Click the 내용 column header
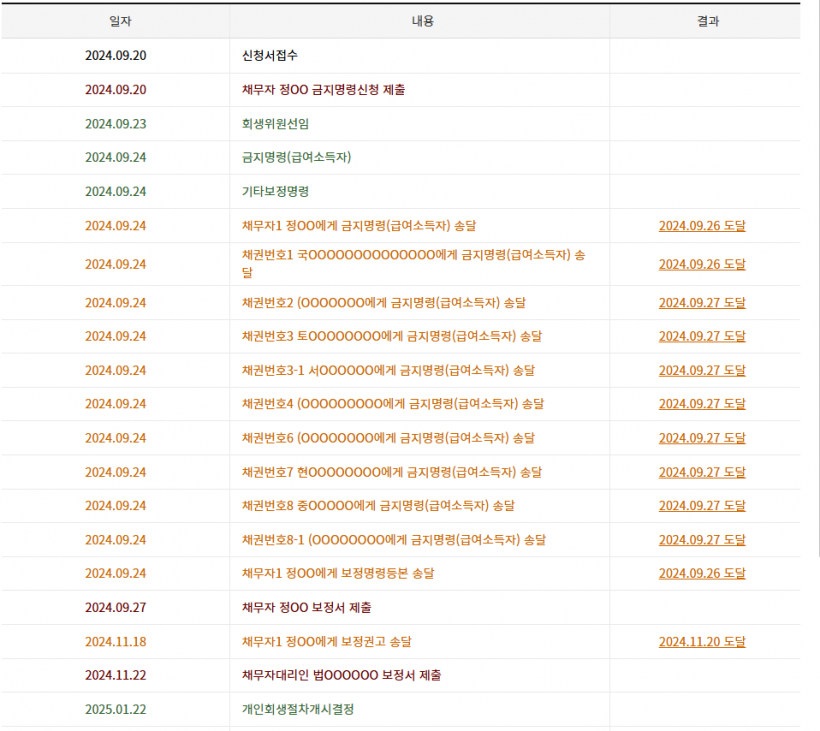The image size is (820, 731). pos(423,21)
